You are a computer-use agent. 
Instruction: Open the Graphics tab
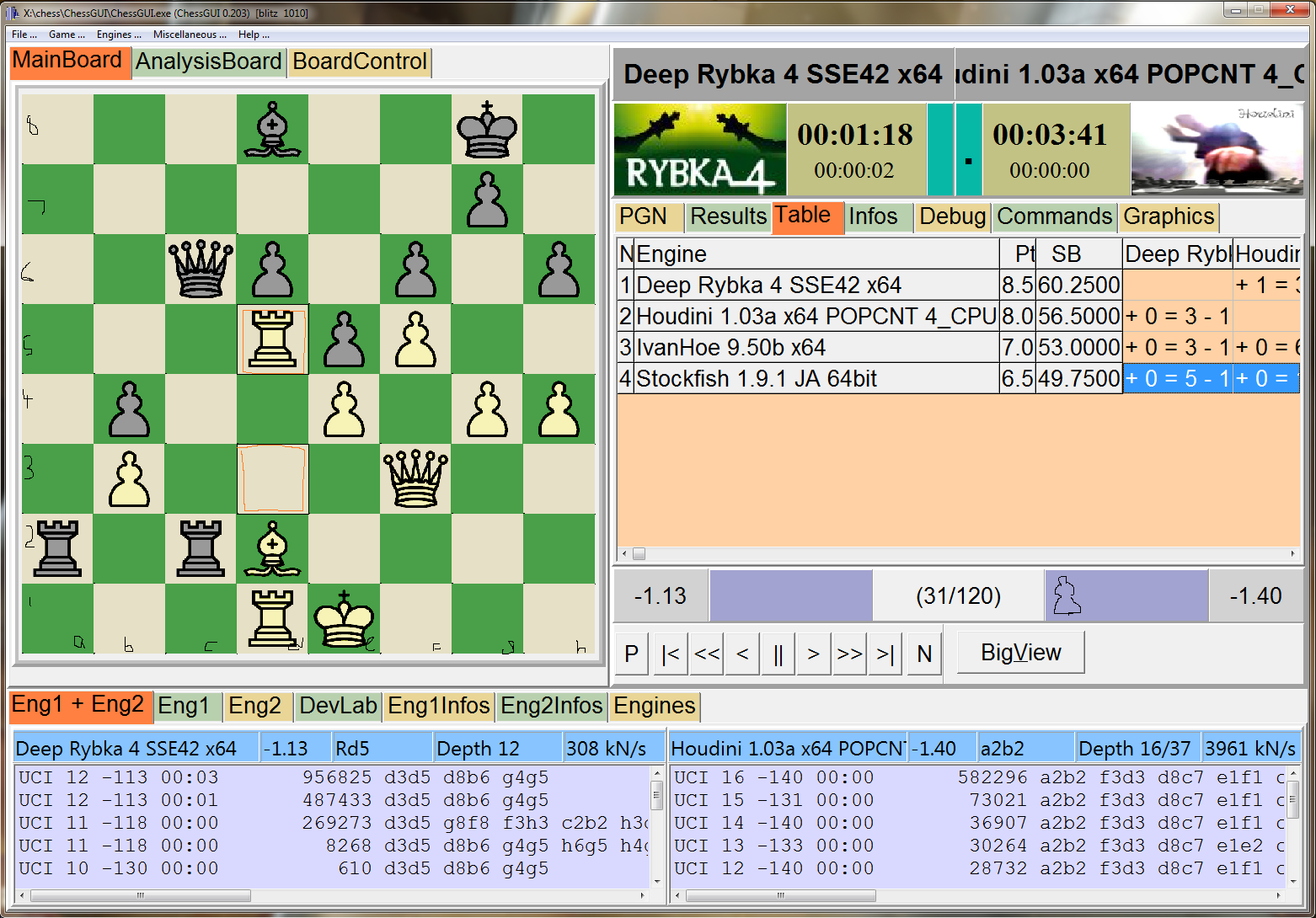coord(1169,216)
